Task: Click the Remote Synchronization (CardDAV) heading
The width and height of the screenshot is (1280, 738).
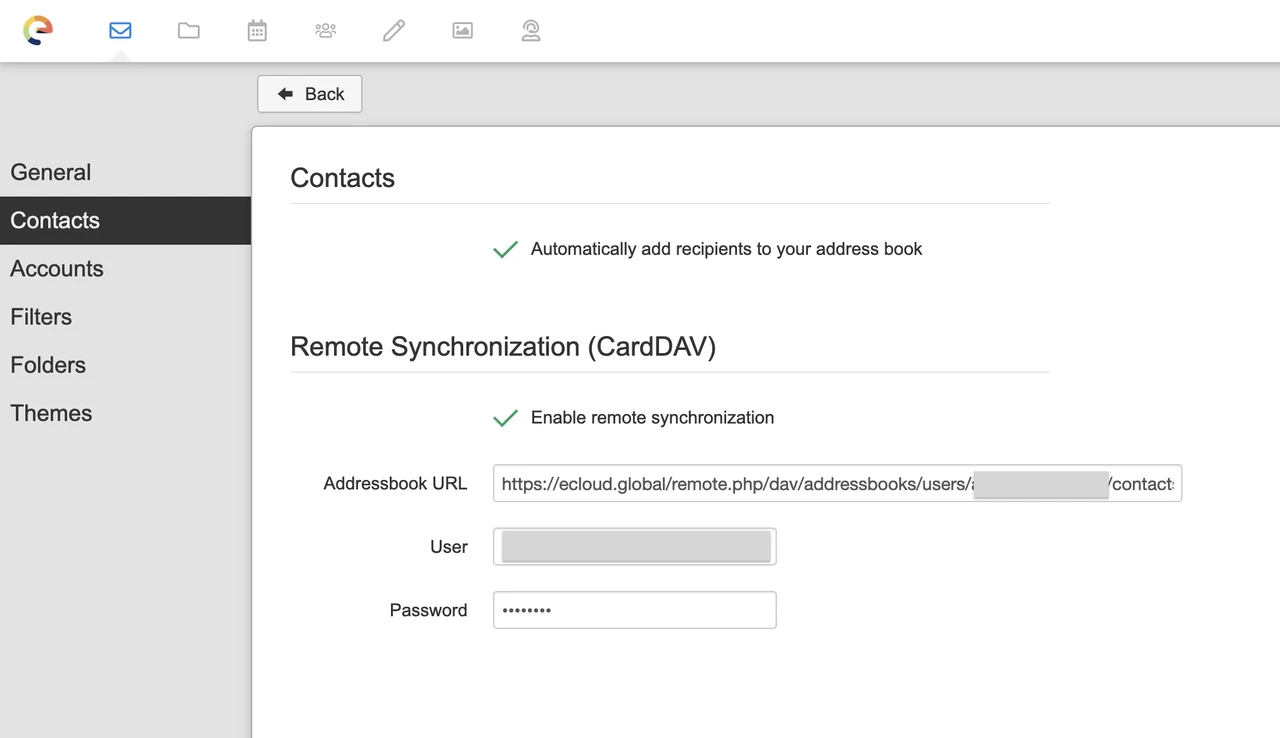Action: point(503,347)
